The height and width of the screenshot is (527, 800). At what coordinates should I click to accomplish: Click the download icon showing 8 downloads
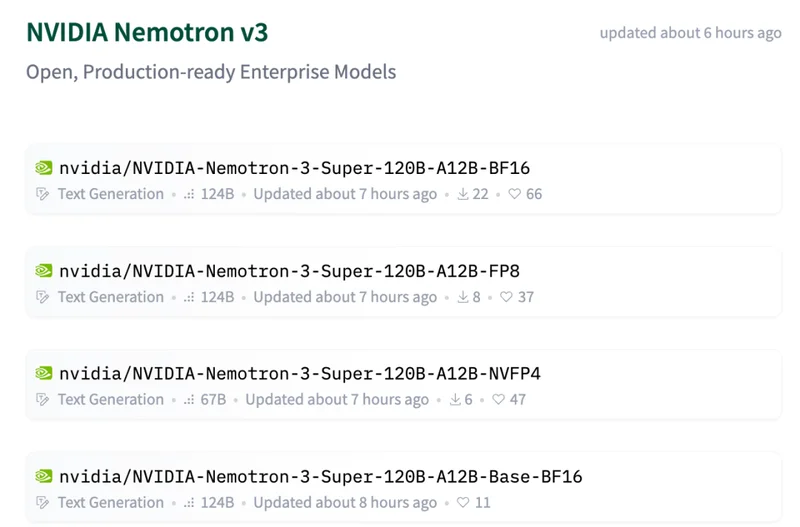click(x=463, y=297)
